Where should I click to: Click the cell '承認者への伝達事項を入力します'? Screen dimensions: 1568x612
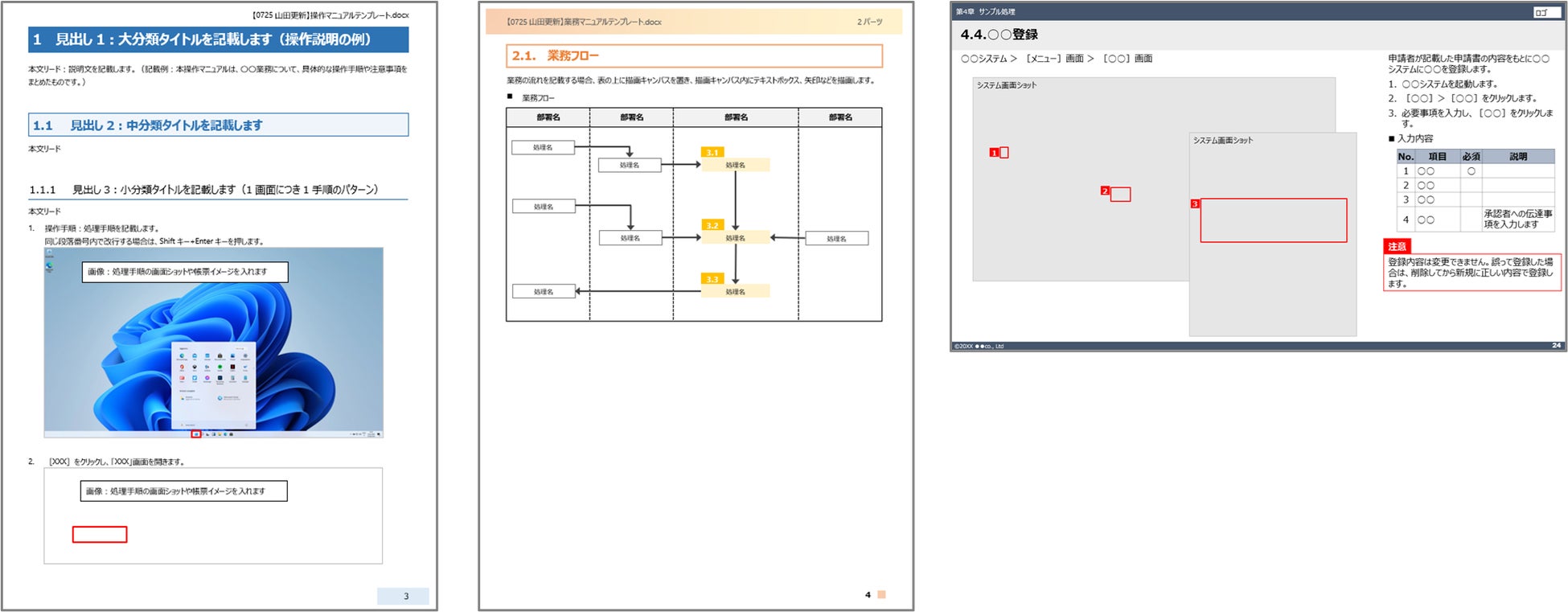pos(1518,220)
